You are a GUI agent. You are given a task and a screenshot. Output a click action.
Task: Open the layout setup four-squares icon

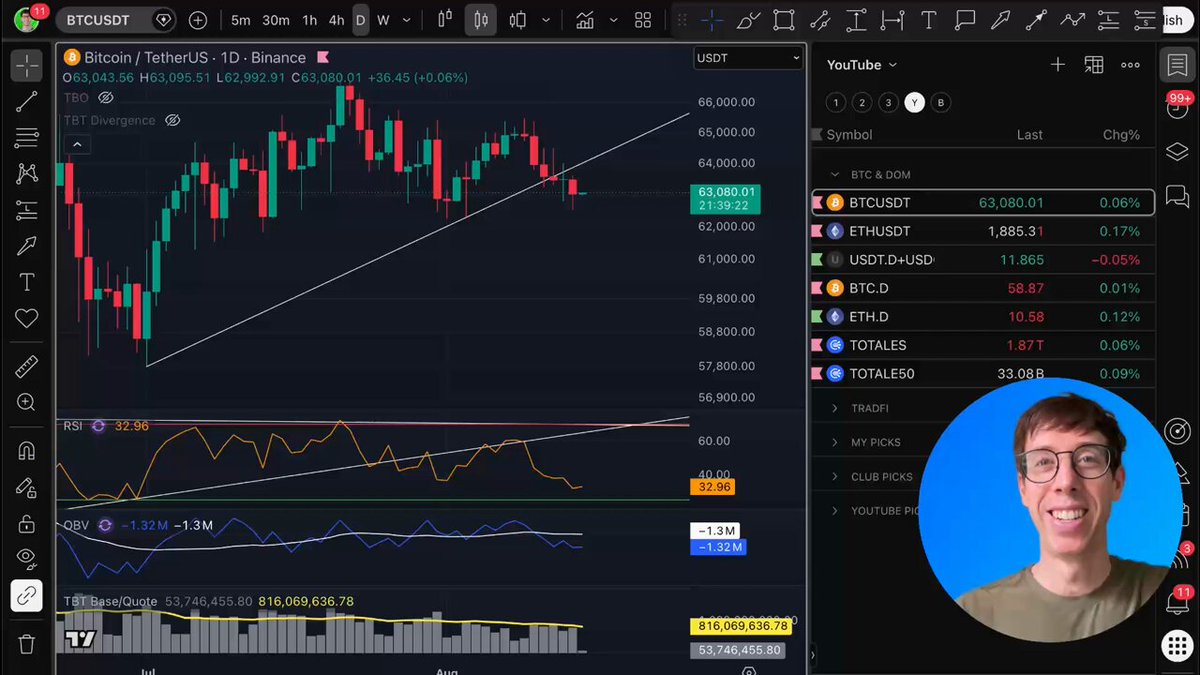(643, 20)
